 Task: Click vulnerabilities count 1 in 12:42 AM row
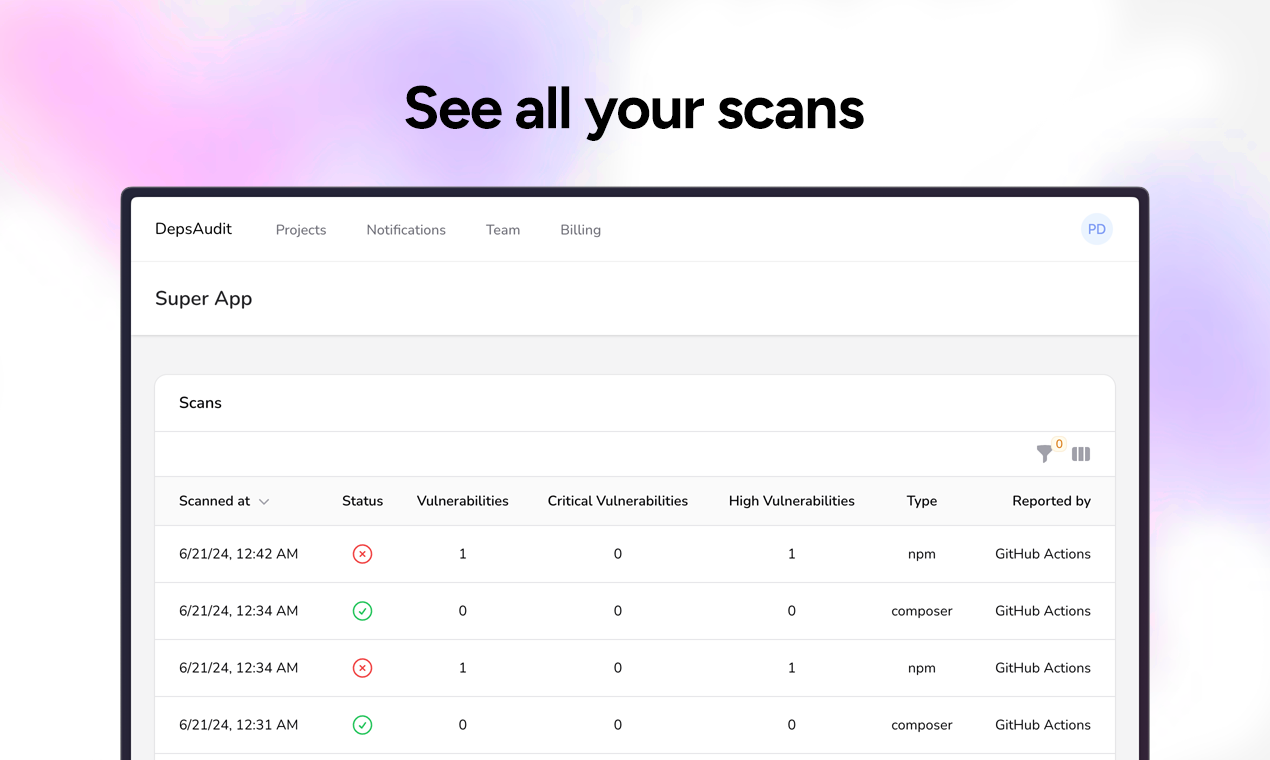[462, 554]
